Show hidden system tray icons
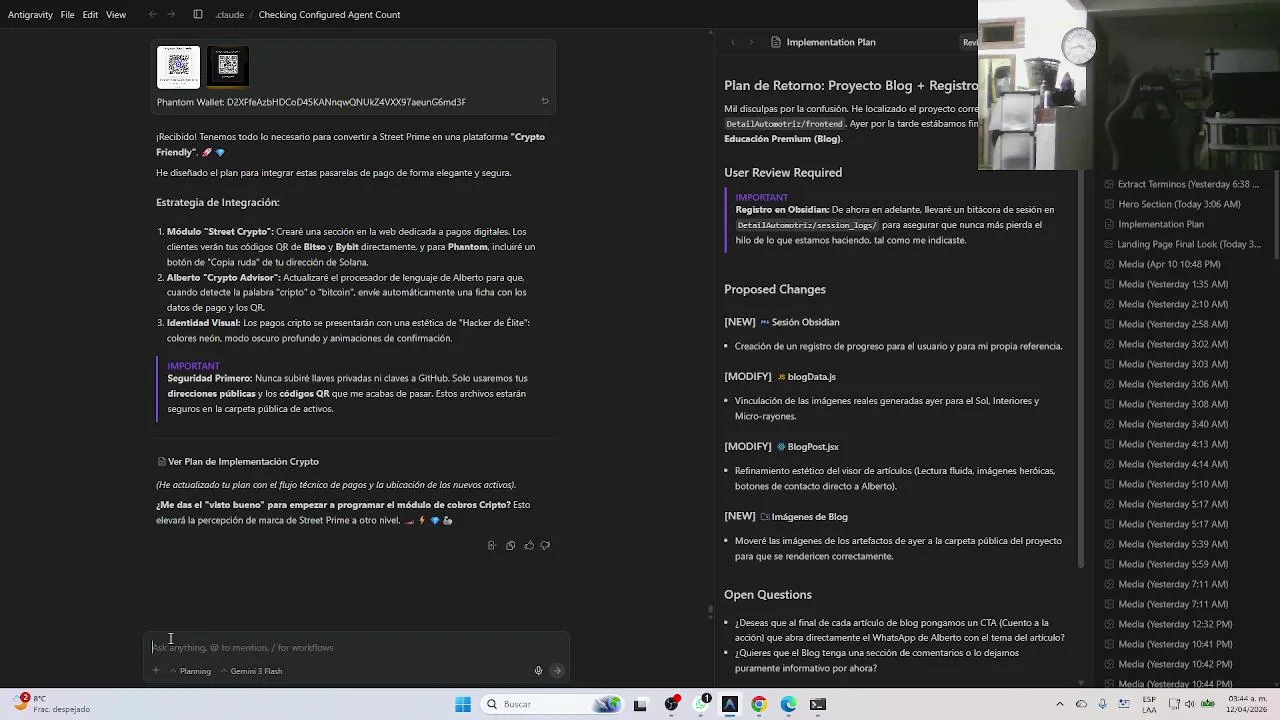The height and width of the screenshot is (720, 1280). pyautogui.click(x=1062, y=704)
